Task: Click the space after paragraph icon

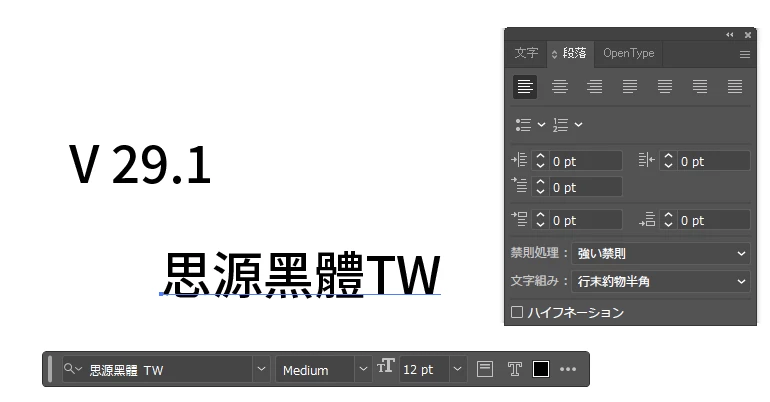Action: point(647,219)
